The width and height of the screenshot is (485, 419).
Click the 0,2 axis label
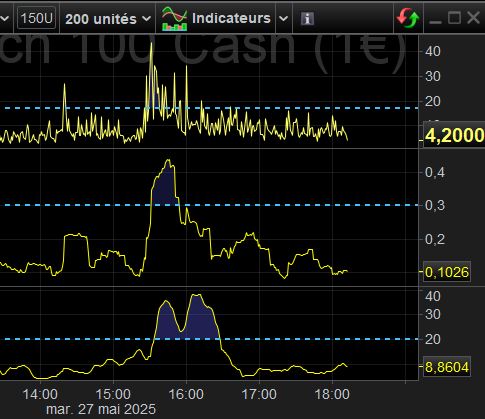pyautogui.click(x=435, y=239)
